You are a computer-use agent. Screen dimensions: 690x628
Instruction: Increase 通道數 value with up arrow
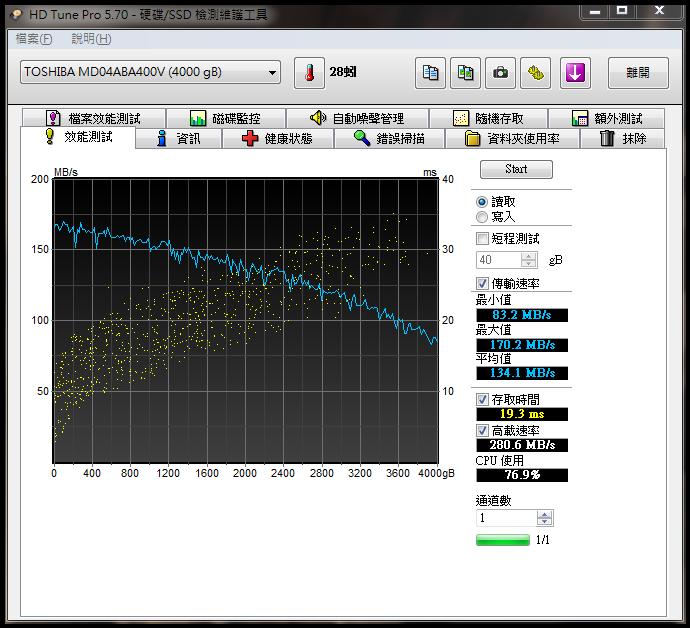coord(544,514)
